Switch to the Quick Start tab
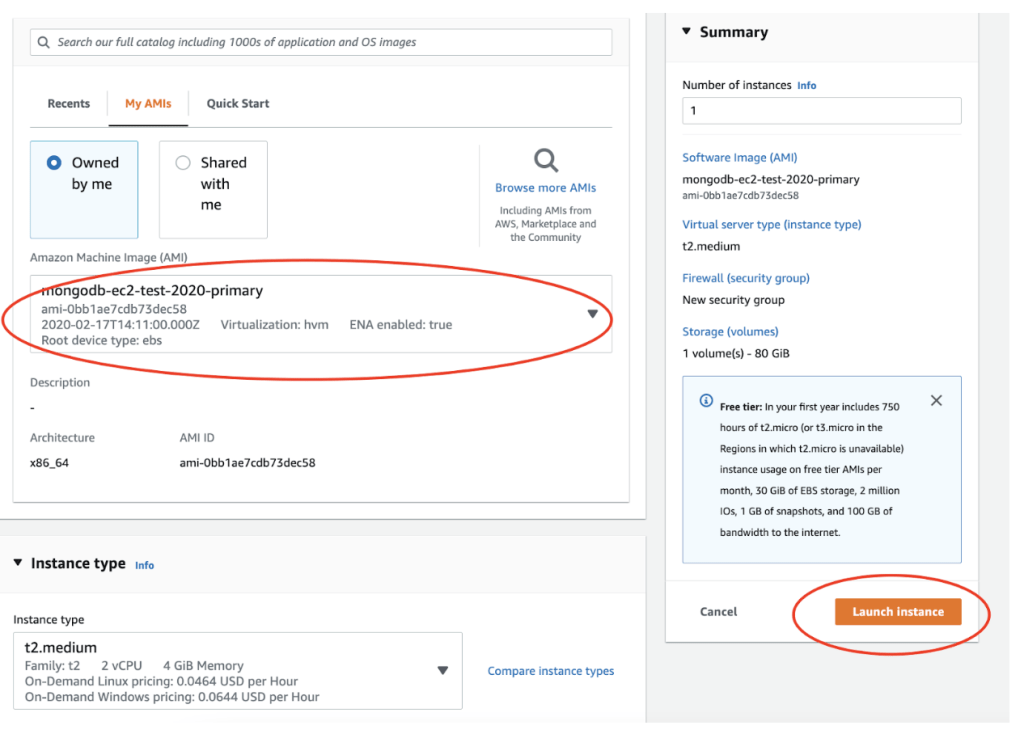 [x=237, y=103]
